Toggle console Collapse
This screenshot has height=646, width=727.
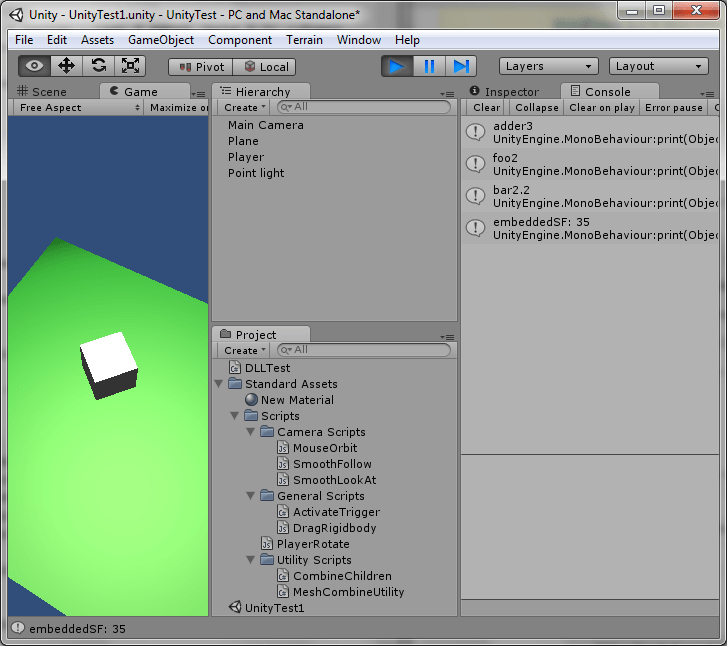tap(536, 108)
